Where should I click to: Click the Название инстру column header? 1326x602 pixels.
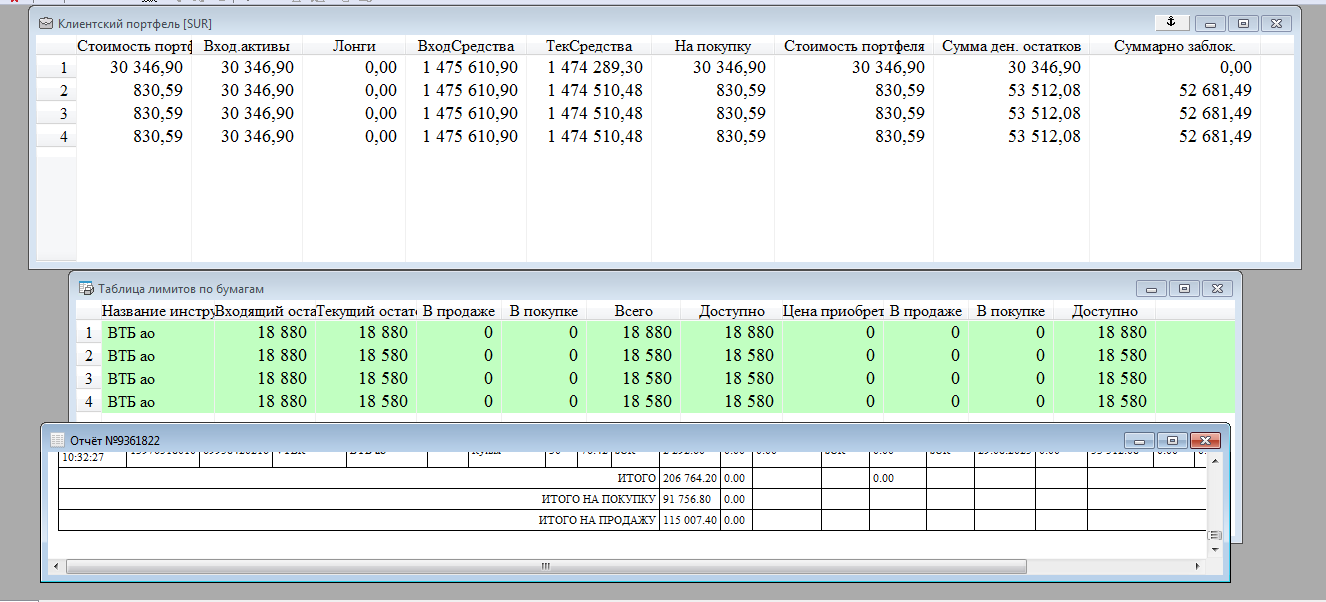(x=158, y=311)
